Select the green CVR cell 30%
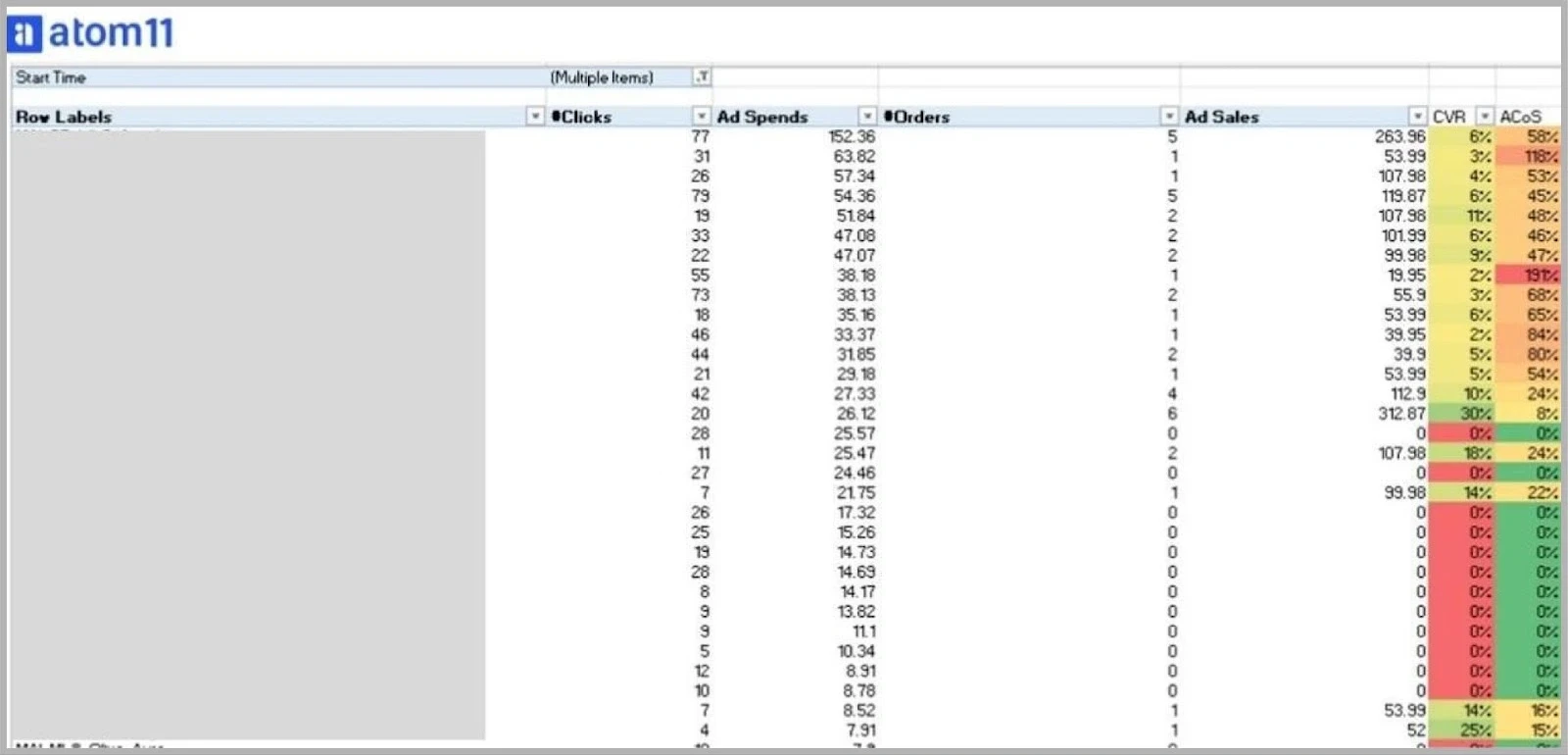The image size is (1568, 755). pyautogui.click(x=1462, y=414)
